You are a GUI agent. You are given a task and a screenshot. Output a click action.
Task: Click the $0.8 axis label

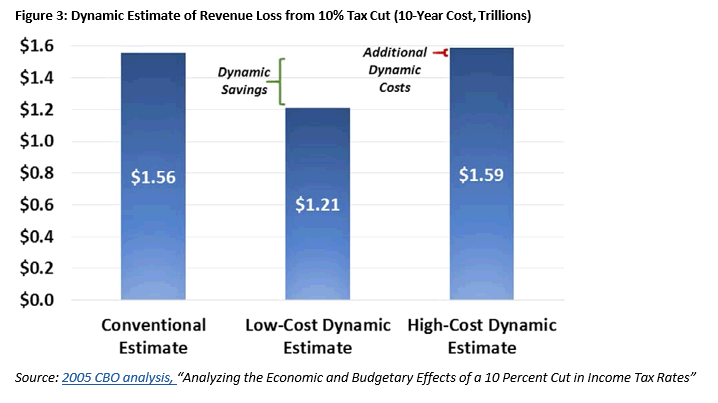[36, 173]
